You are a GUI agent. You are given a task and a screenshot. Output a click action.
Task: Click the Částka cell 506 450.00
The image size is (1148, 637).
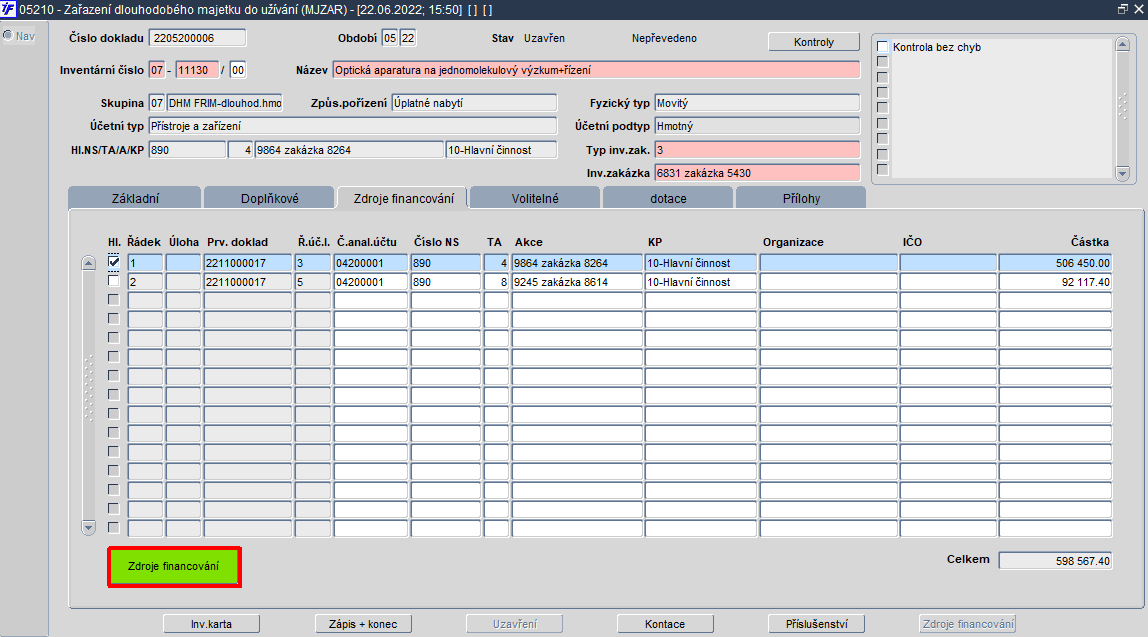click(1055, 263)
